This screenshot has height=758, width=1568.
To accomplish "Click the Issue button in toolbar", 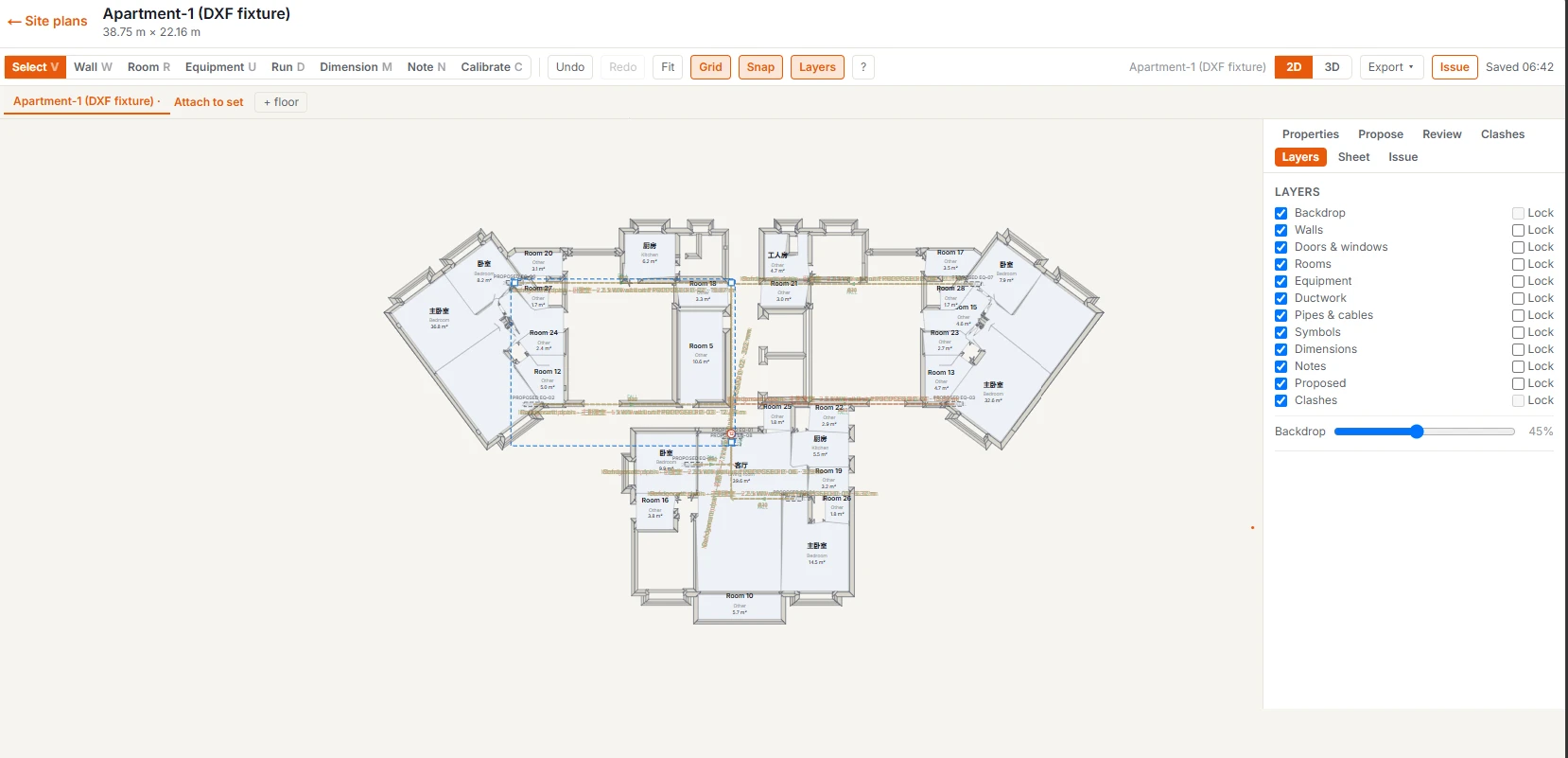I will click(1455, 67).
